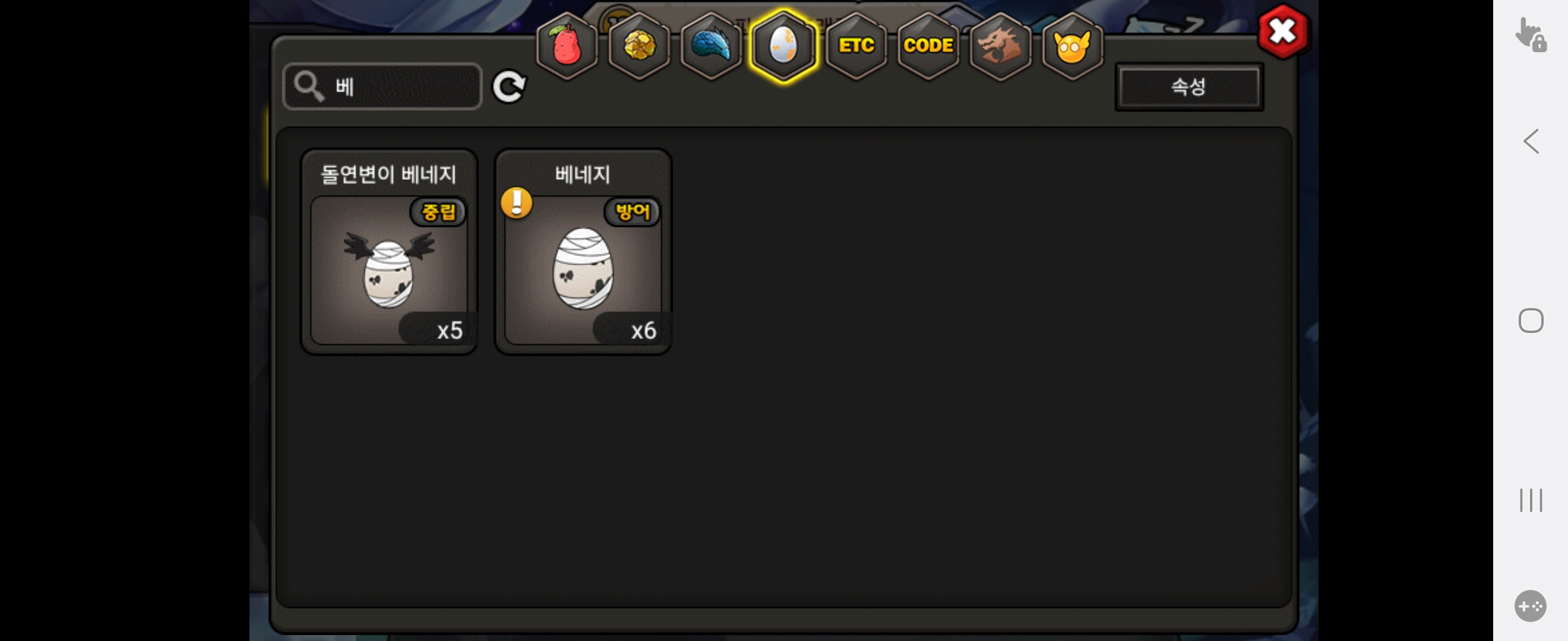Screen dimensions: 1568x641
Task: Select the highlighted egg category tab
Action: click(x=783, y=46)
